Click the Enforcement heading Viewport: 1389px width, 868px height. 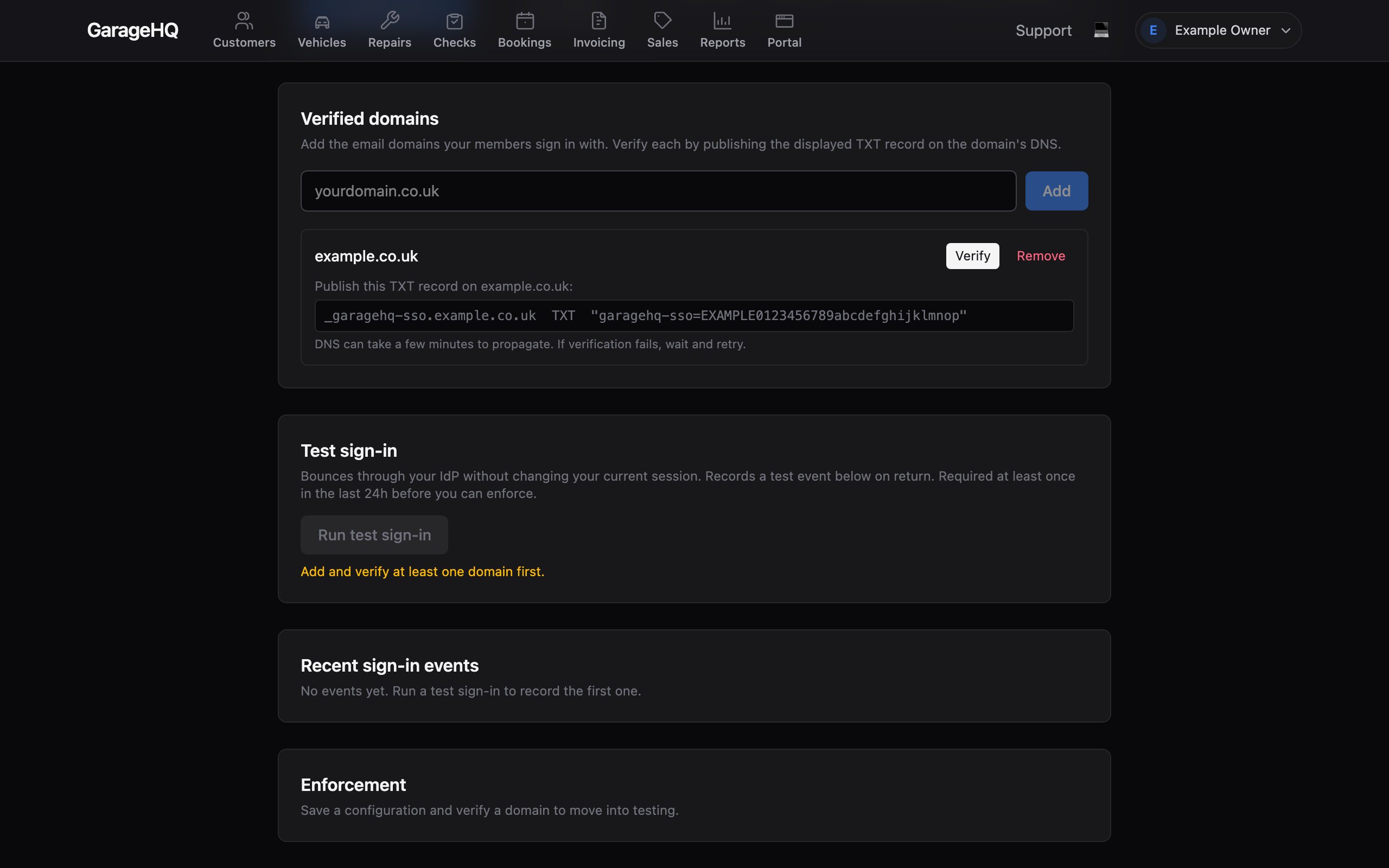click(x=354, y=785)
